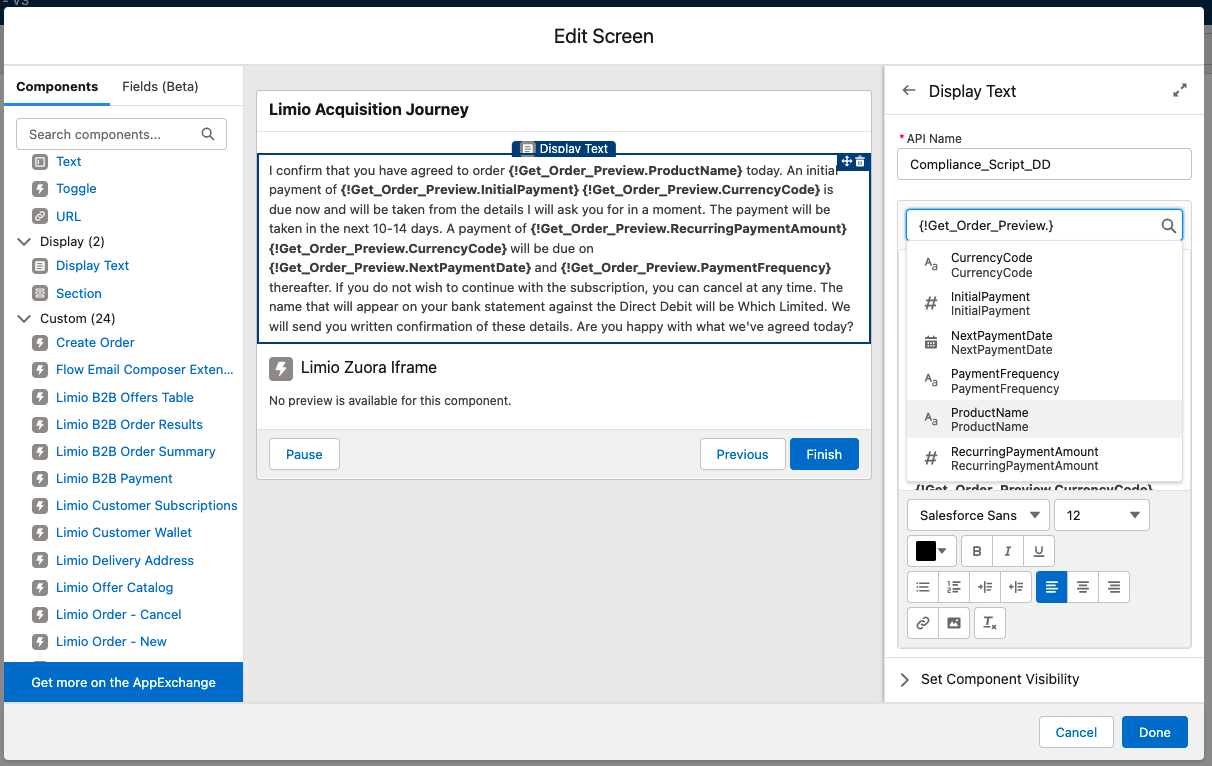Insert a numbered list

pos(954,587)
